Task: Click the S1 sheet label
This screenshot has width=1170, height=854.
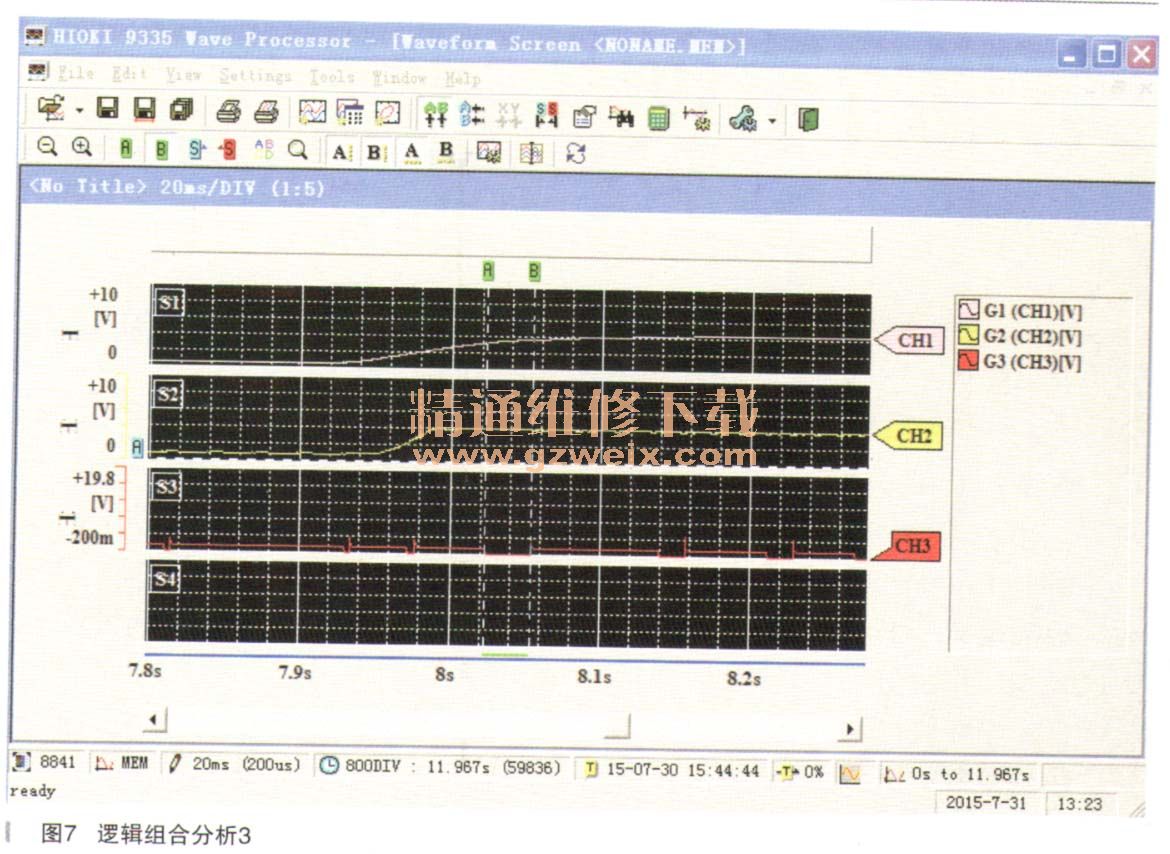Action: (169, 303)
